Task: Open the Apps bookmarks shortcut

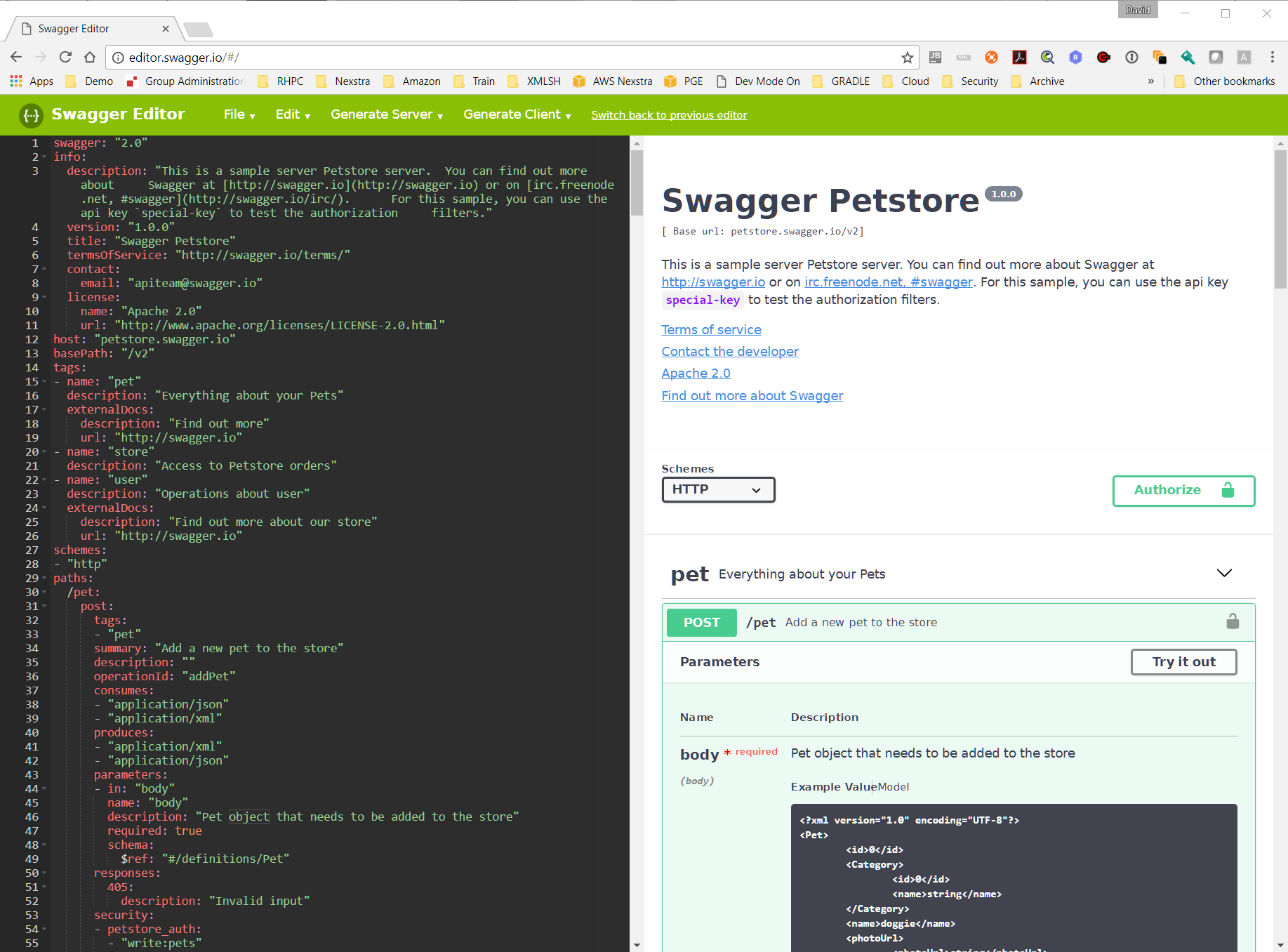Action: pyautogui.click(x=32, y=81)
